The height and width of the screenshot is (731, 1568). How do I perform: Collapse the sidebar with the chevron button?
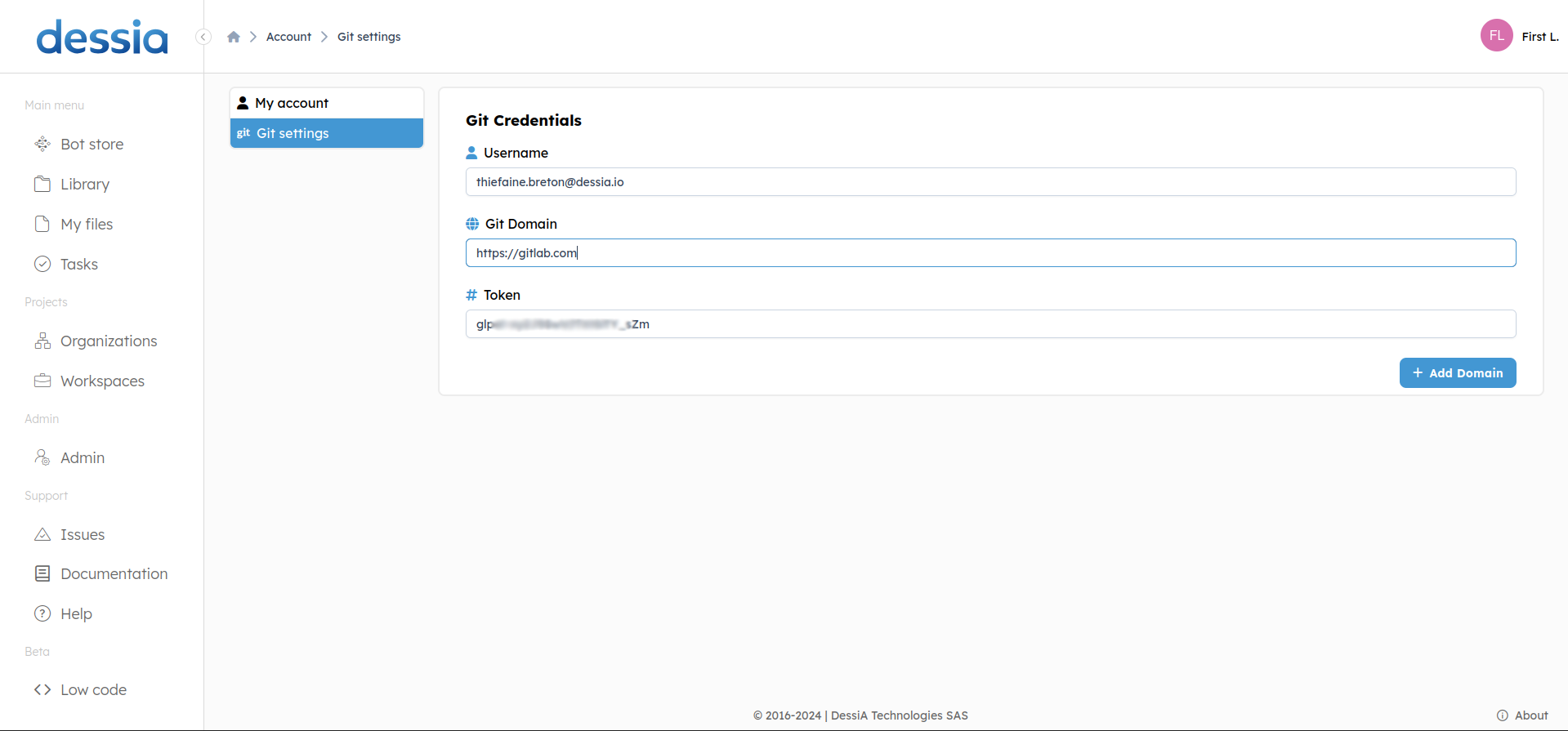click(203, 37)
